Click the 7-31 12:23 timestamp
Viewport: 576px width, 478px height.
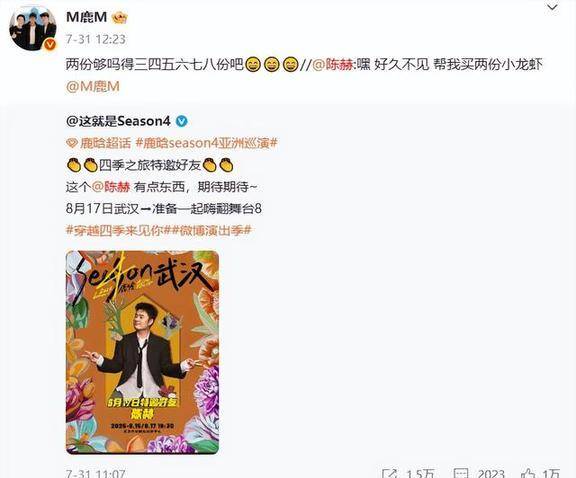point(96,39)
